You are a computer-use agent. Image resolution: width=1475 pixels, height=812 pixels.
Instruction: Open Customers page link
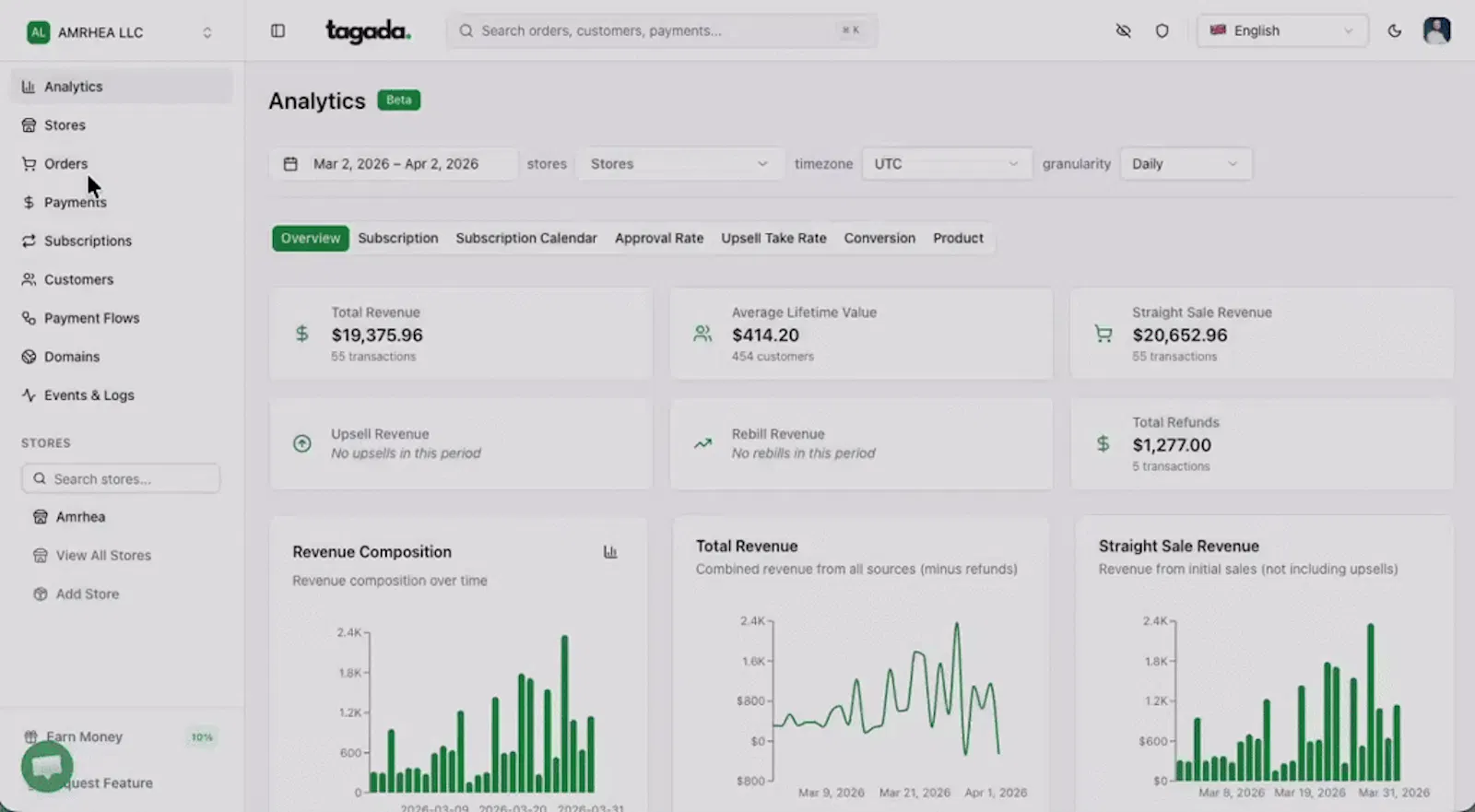click(x=122, y=279)
